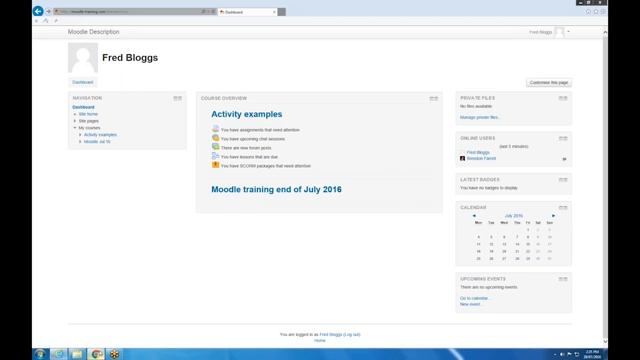Click Fred Bloggs in Online Users block
Image resolution: width=640 pixels, height=360 pixels.
478,153
